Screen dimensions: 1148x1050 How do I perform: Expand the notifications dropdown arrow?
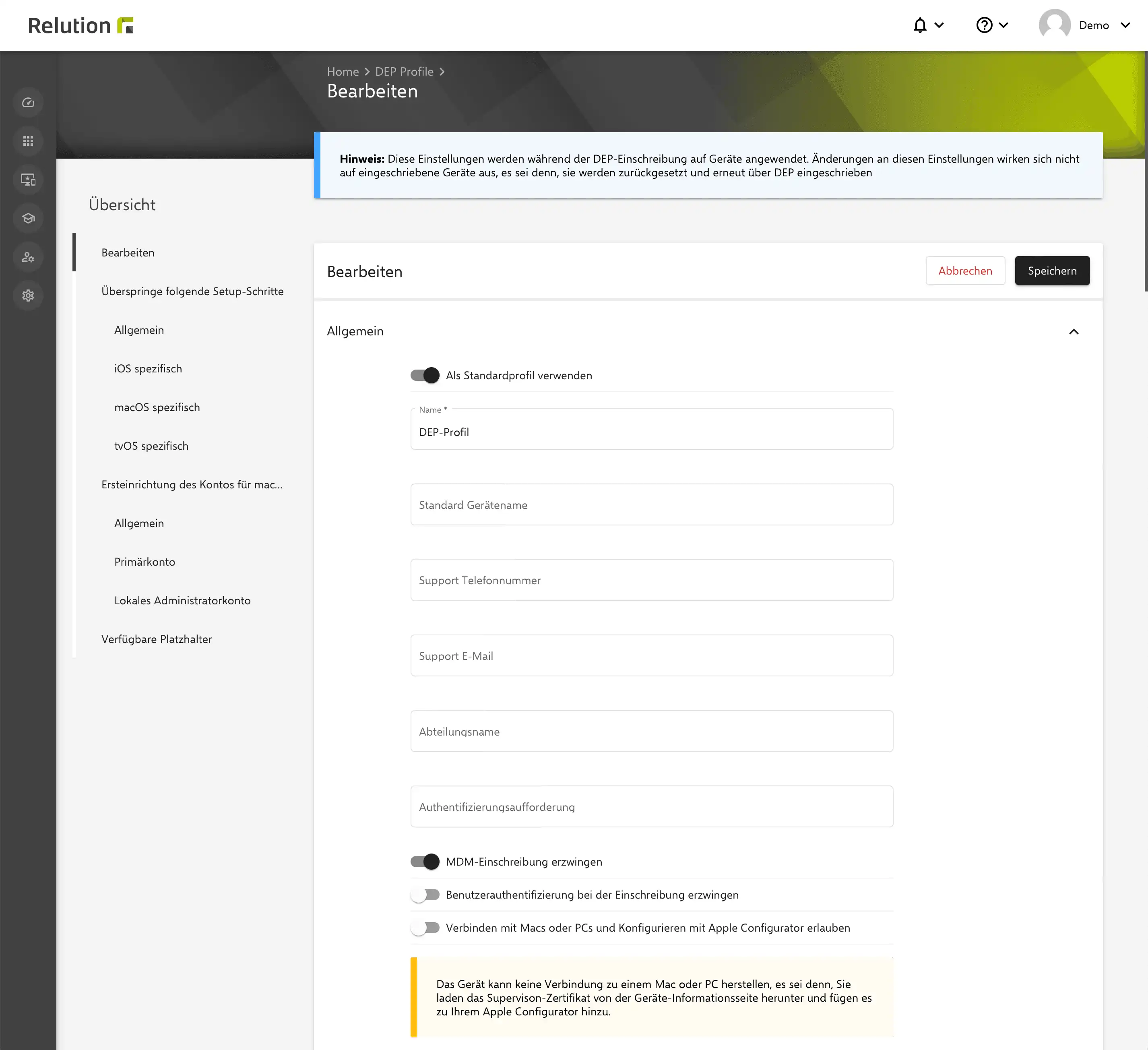click(939, 25)
